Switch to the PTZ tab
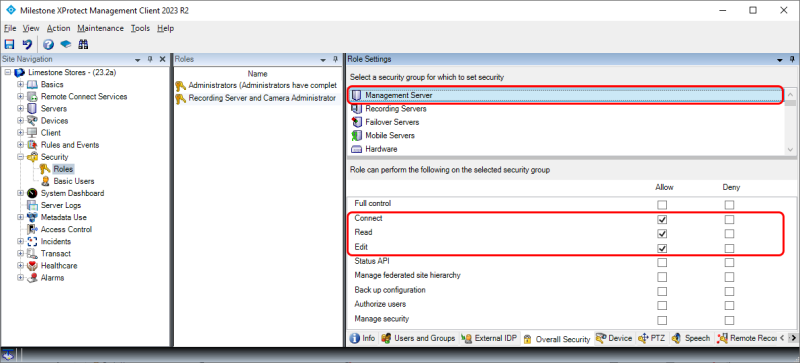The width and height of the screenshot is (800, 363). (x=652, y=338)
